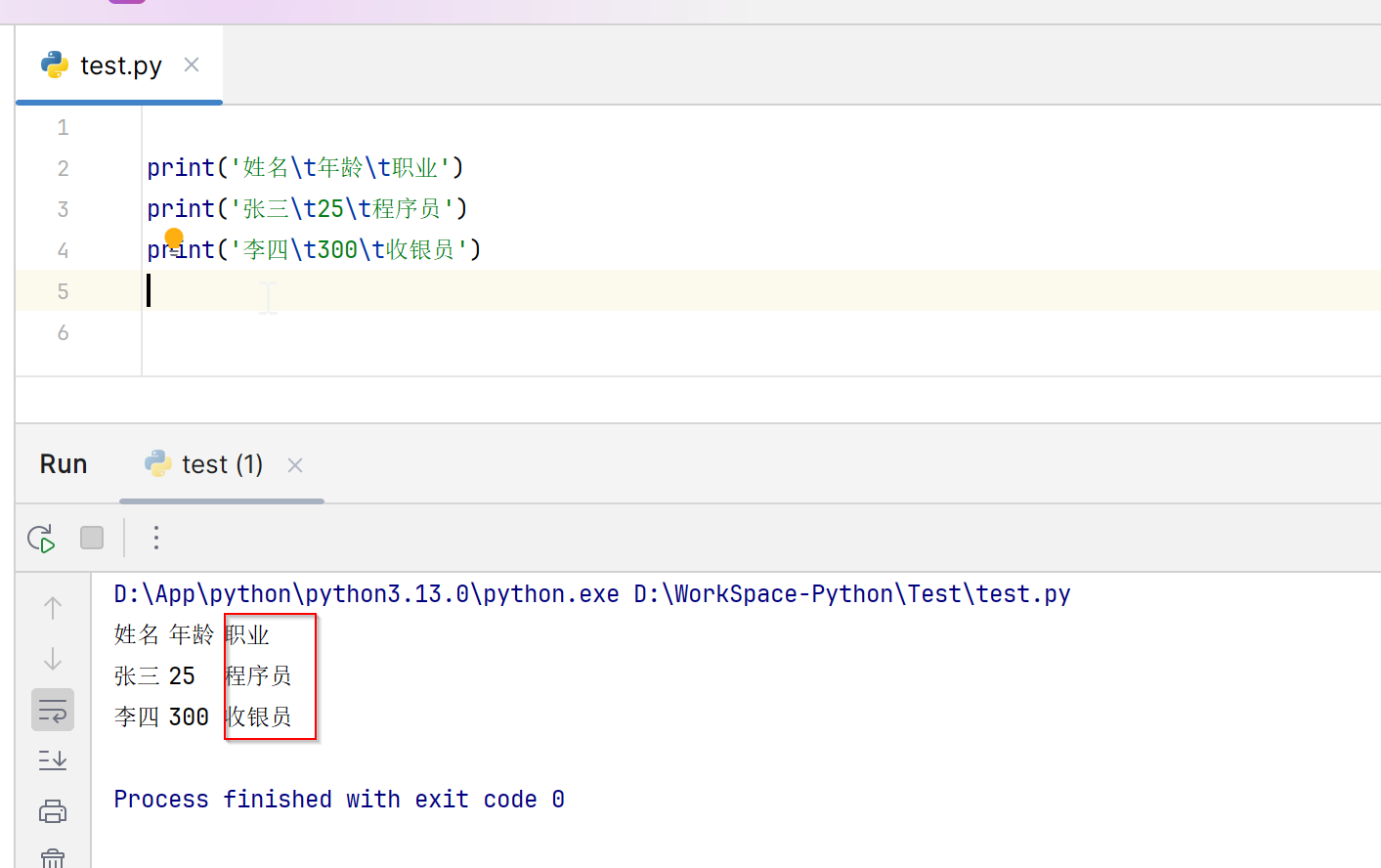Viewport: 1381px width, 868px height.
Task: Click the print console output icon
Action: pos(53,811)
